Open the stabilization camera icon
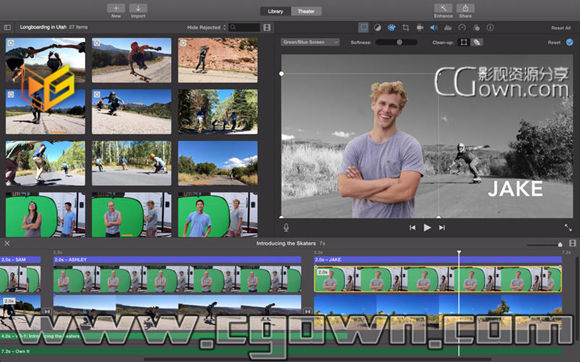This screenshot has height=362, width=580. click(420, 28)
